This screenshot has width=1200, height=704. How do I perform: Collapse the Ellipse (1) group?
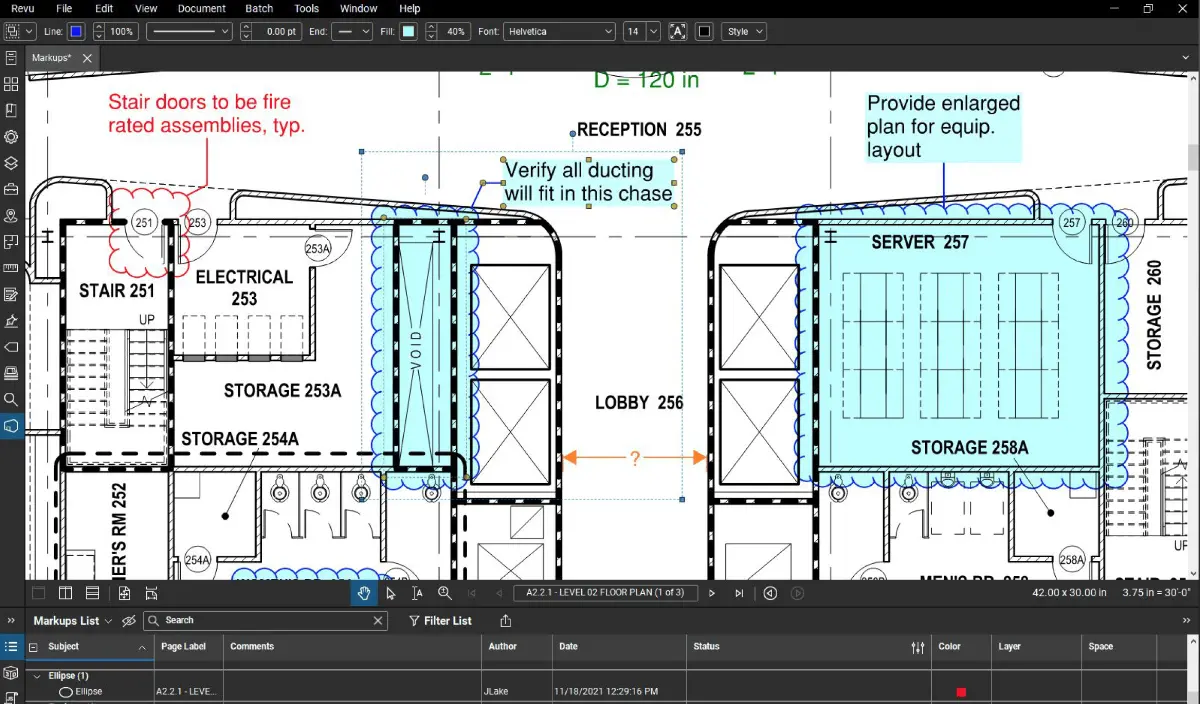[x=38, y=676]
